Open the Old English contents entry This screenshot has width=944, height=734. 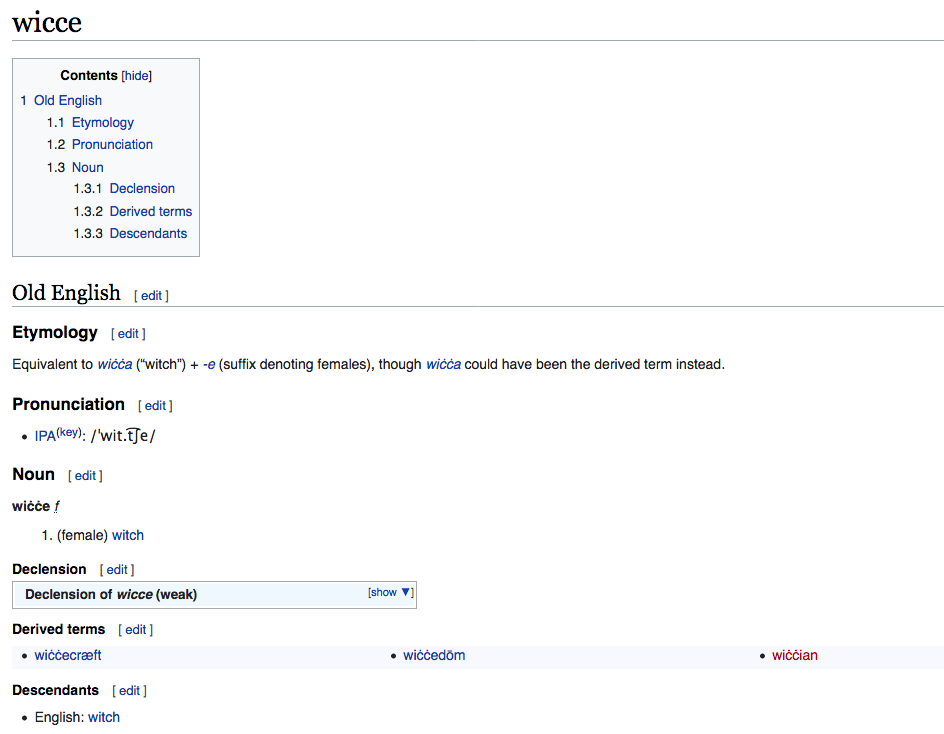67,100
